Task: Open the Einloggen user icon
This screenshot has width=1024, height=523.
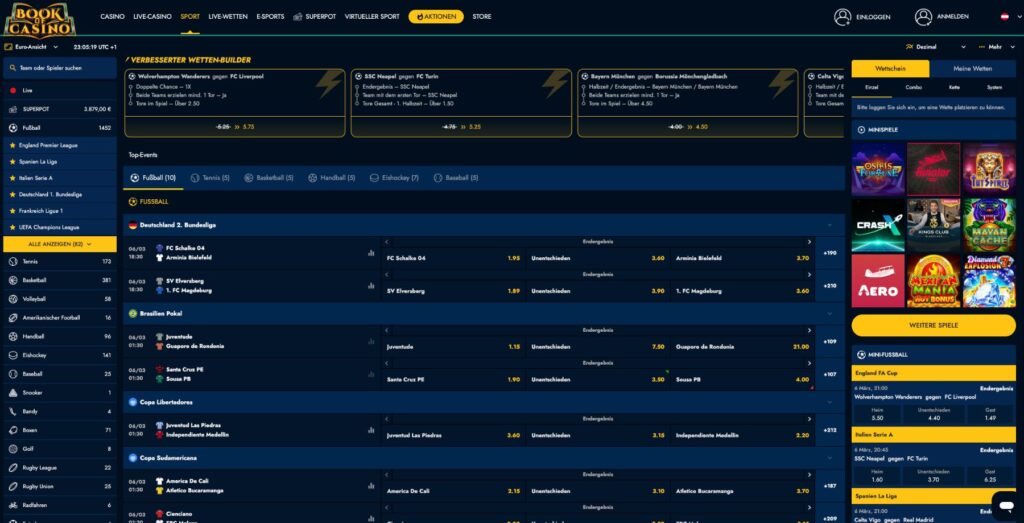Action: (842, 17)
